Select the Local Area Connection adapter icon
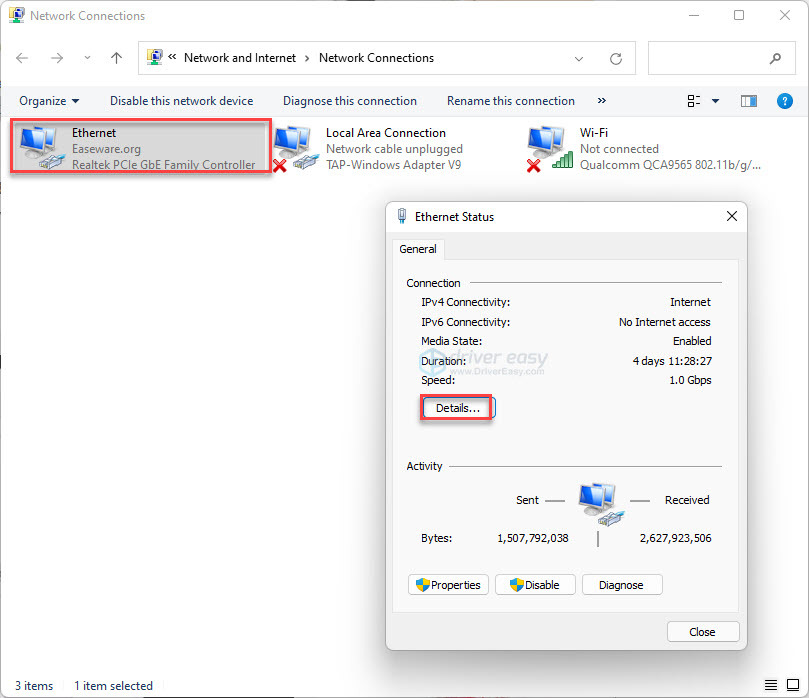 coord(293,148)
